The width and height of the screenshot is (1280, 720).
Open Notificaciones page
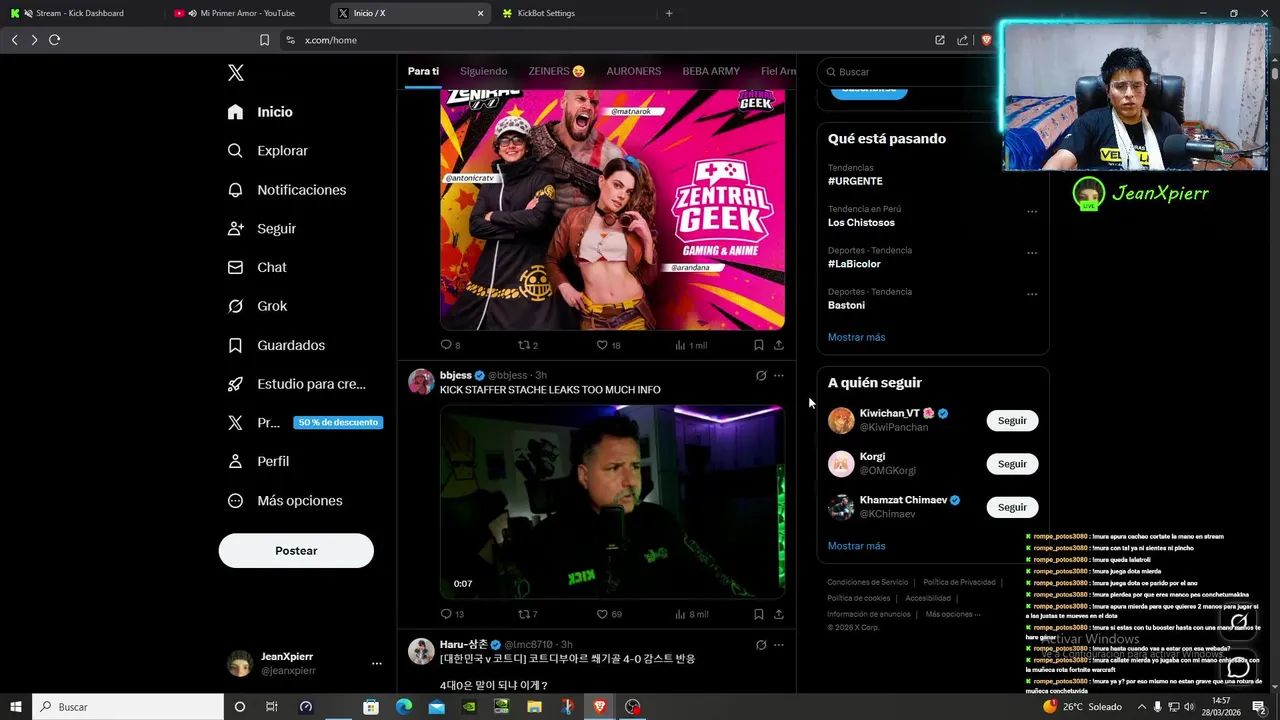coord(286,190)
